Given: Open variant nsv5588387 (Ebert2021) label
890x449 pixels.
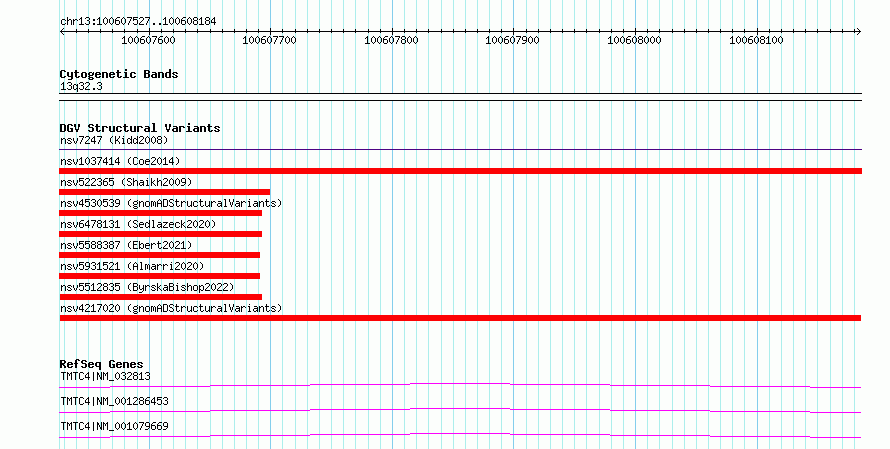Looking at the screenshot, I should pos(126,245).
